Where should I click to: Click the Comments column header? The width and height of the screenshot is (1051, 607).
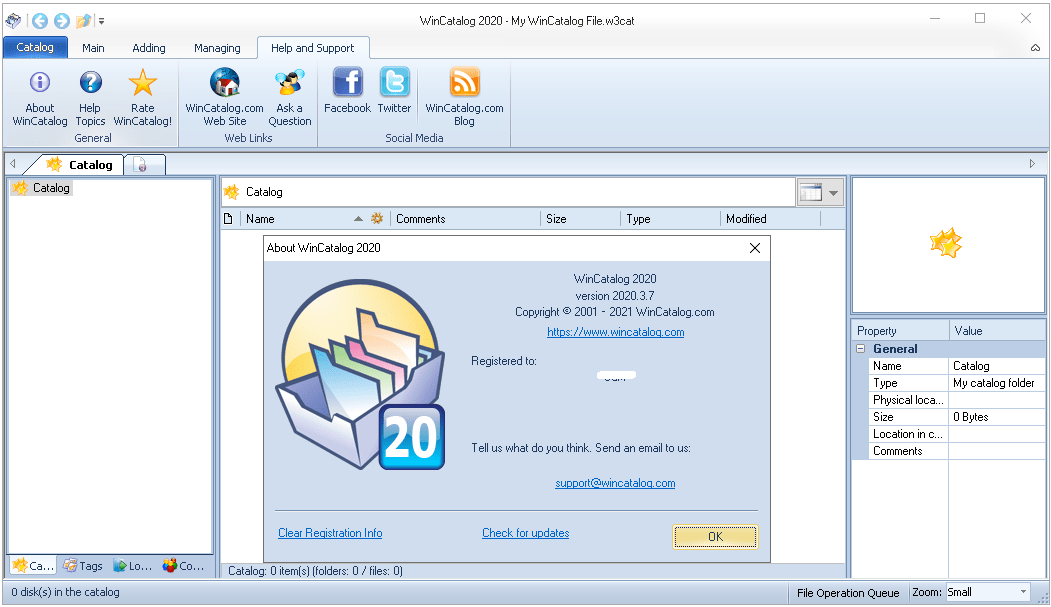click(x=465, y=218)
